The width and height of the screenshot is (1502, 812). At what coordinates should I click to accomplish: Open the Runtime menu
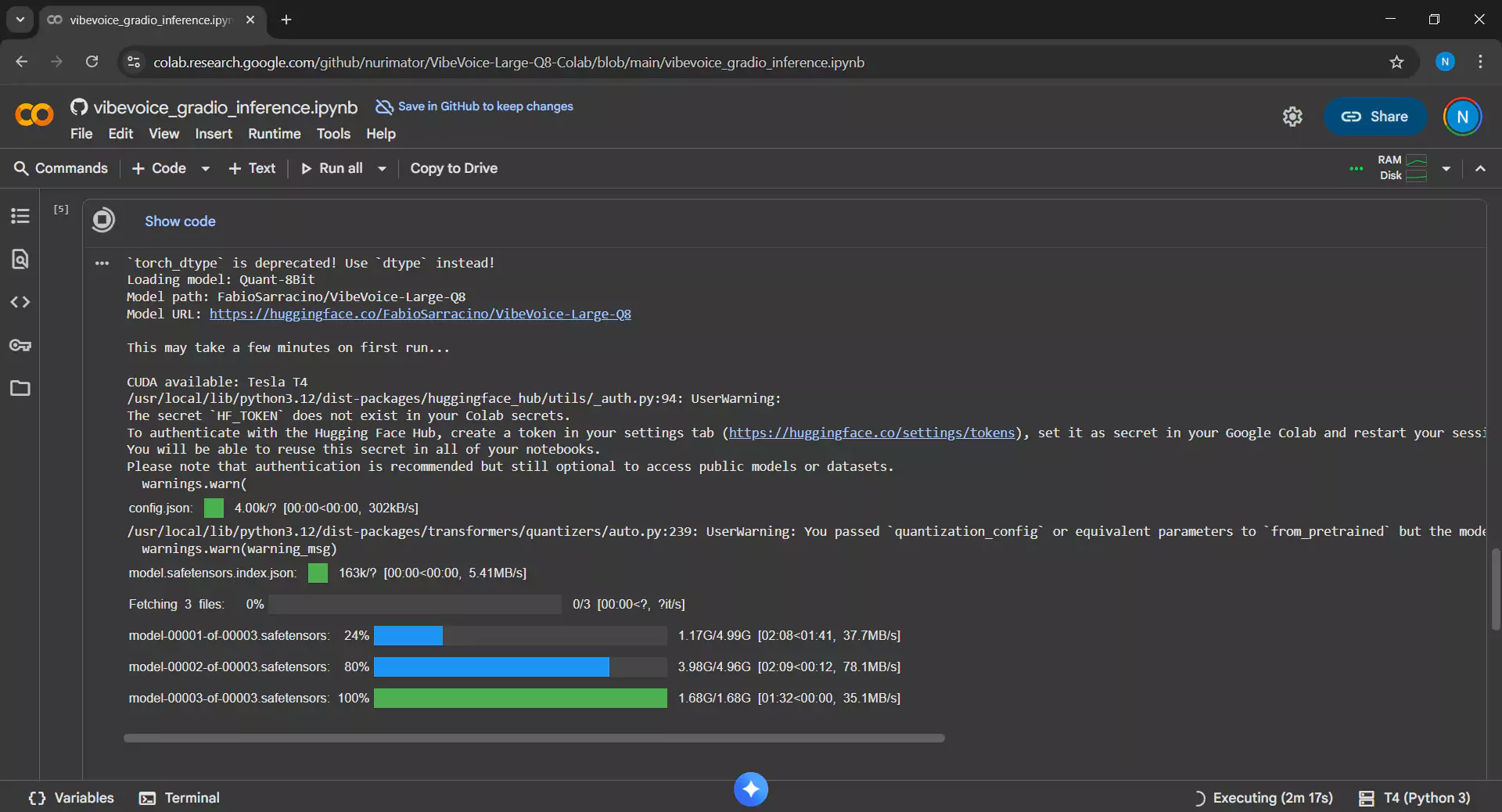[x=274, y=134]
